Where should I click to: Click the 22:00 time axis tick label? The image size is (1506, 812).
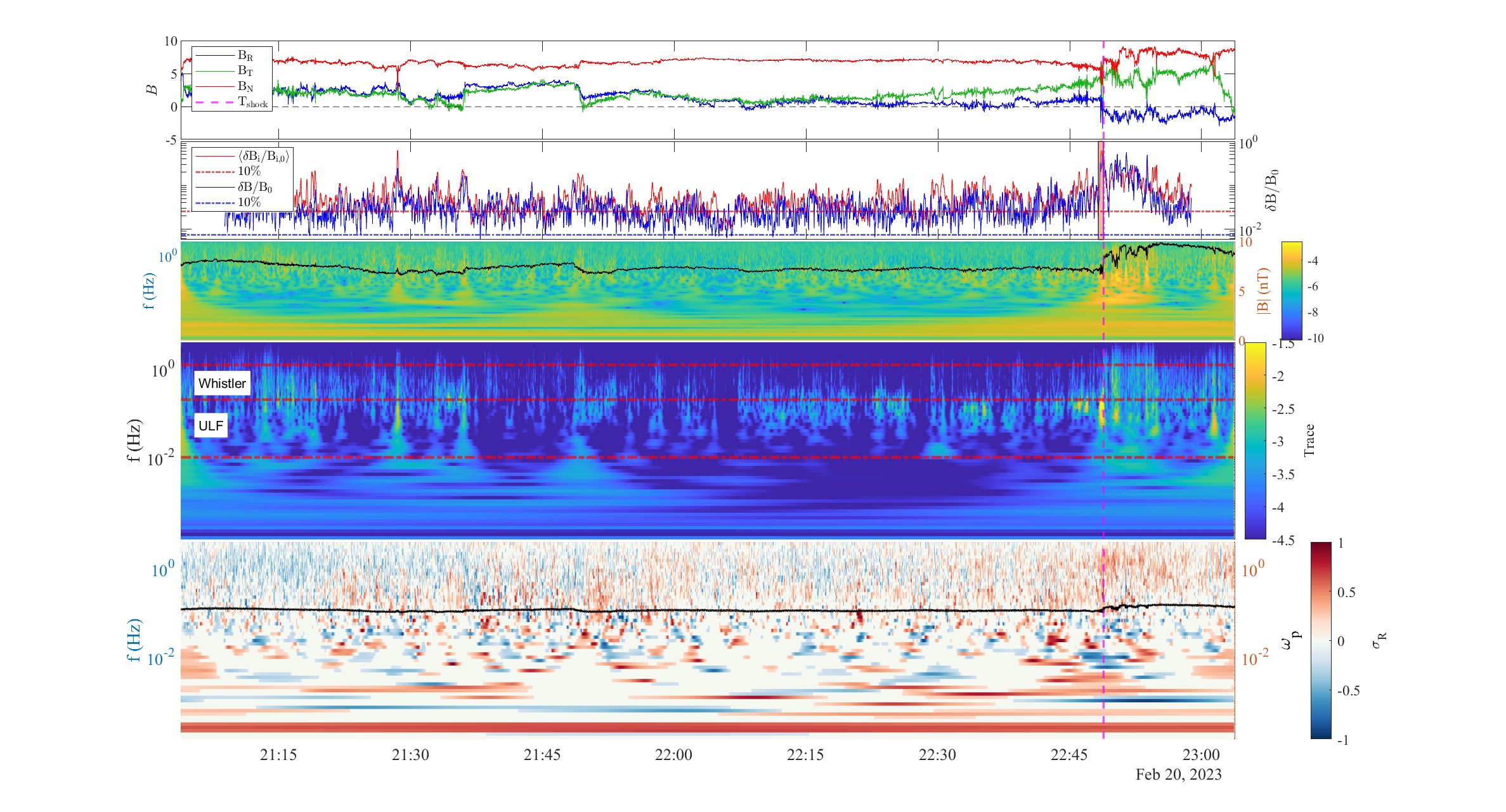pyautogui.click(x=673, y=755)
